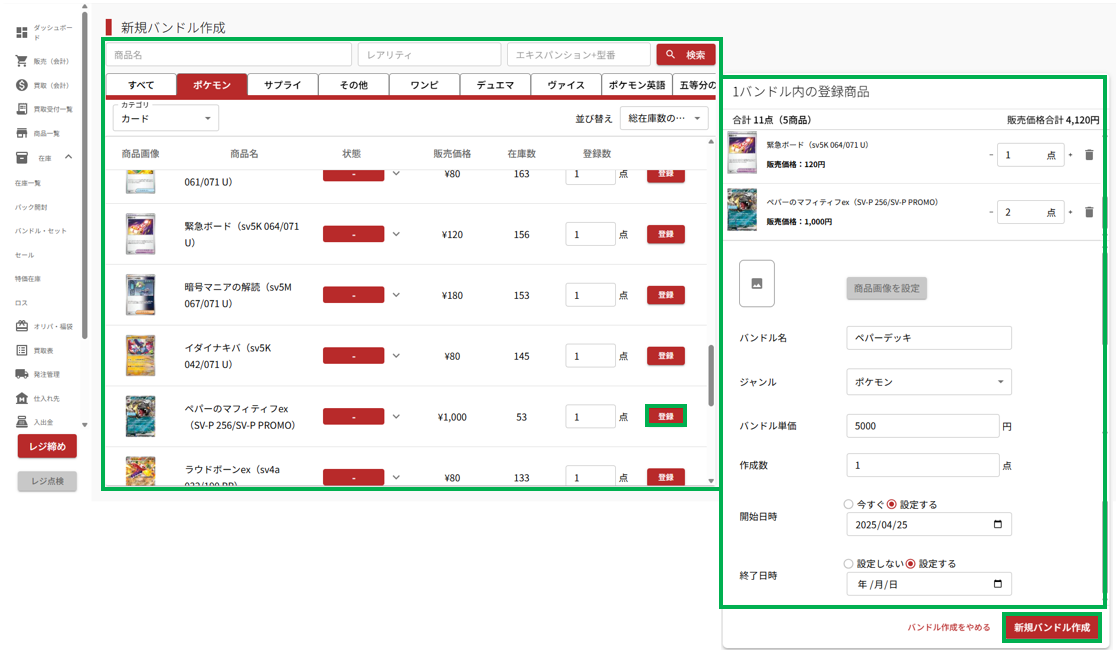Viewport: 1116px width, 650px height.
Task: Delete 緊急ボード from bundle with trash icon
Action: pyautogui.click(x=1089, y=154)
